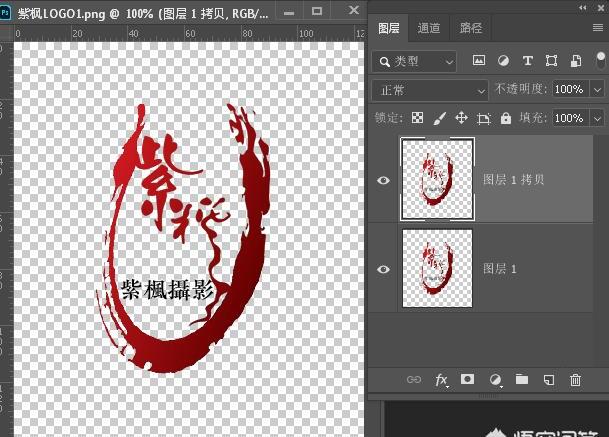This screenshot has width=609, height=437.
Task: Open the 正常 blend mode dropdown
Action: pyautogui.click(x=429, y=90)
